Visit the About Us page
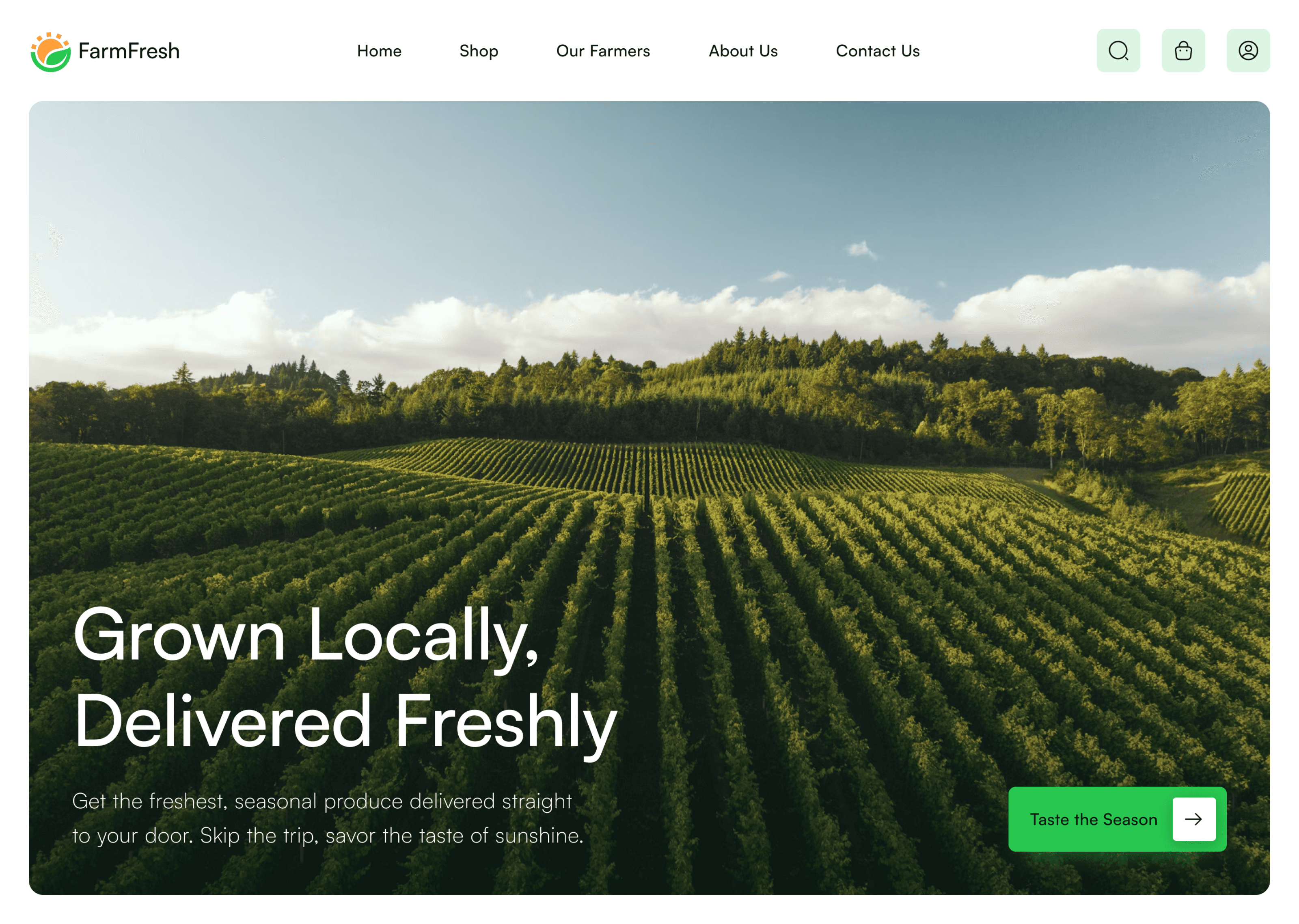Screen dimensions: 1299x924 point(743,51)
